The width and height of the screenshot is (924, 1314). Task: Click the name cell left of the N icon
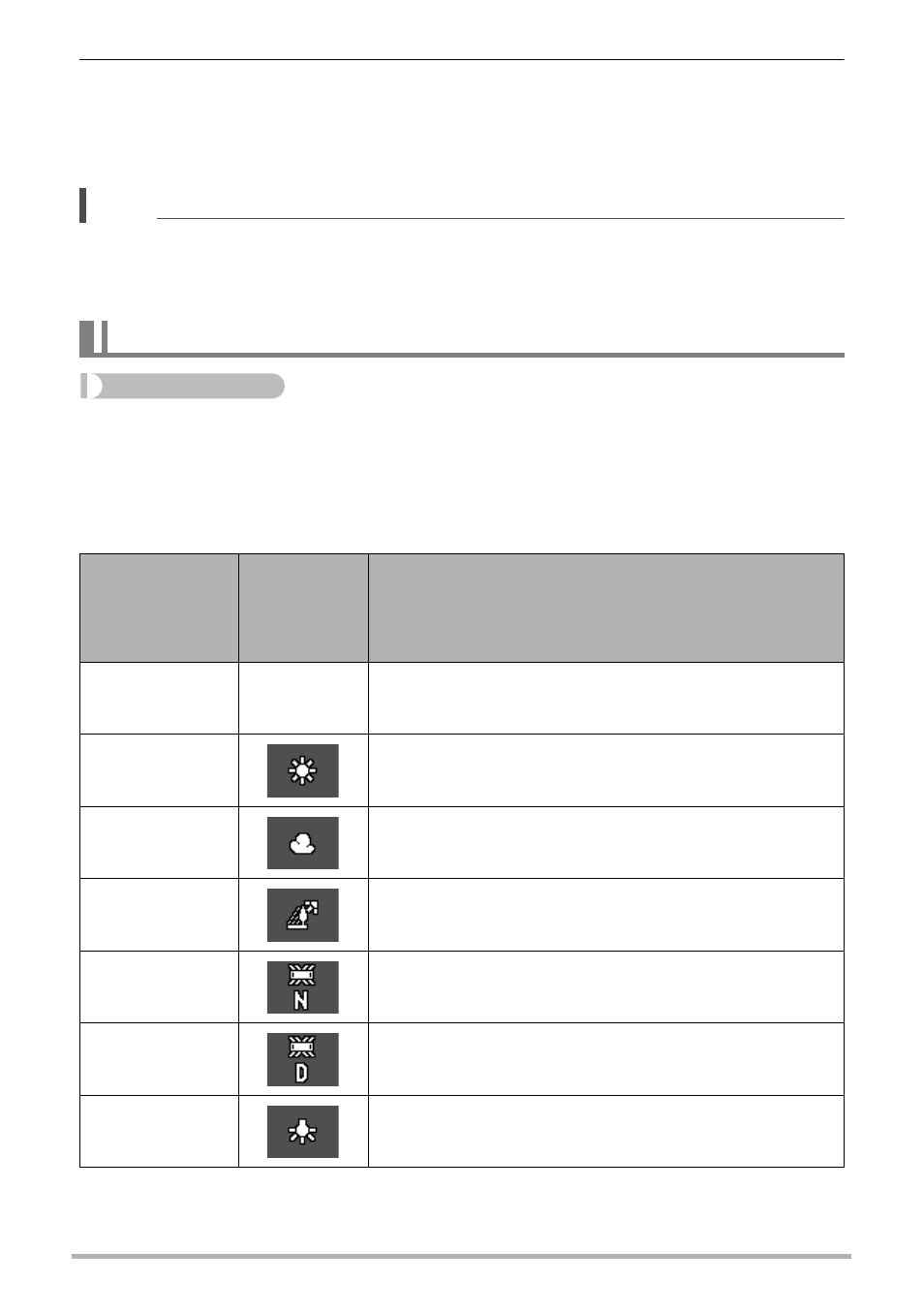coord(159,987)
